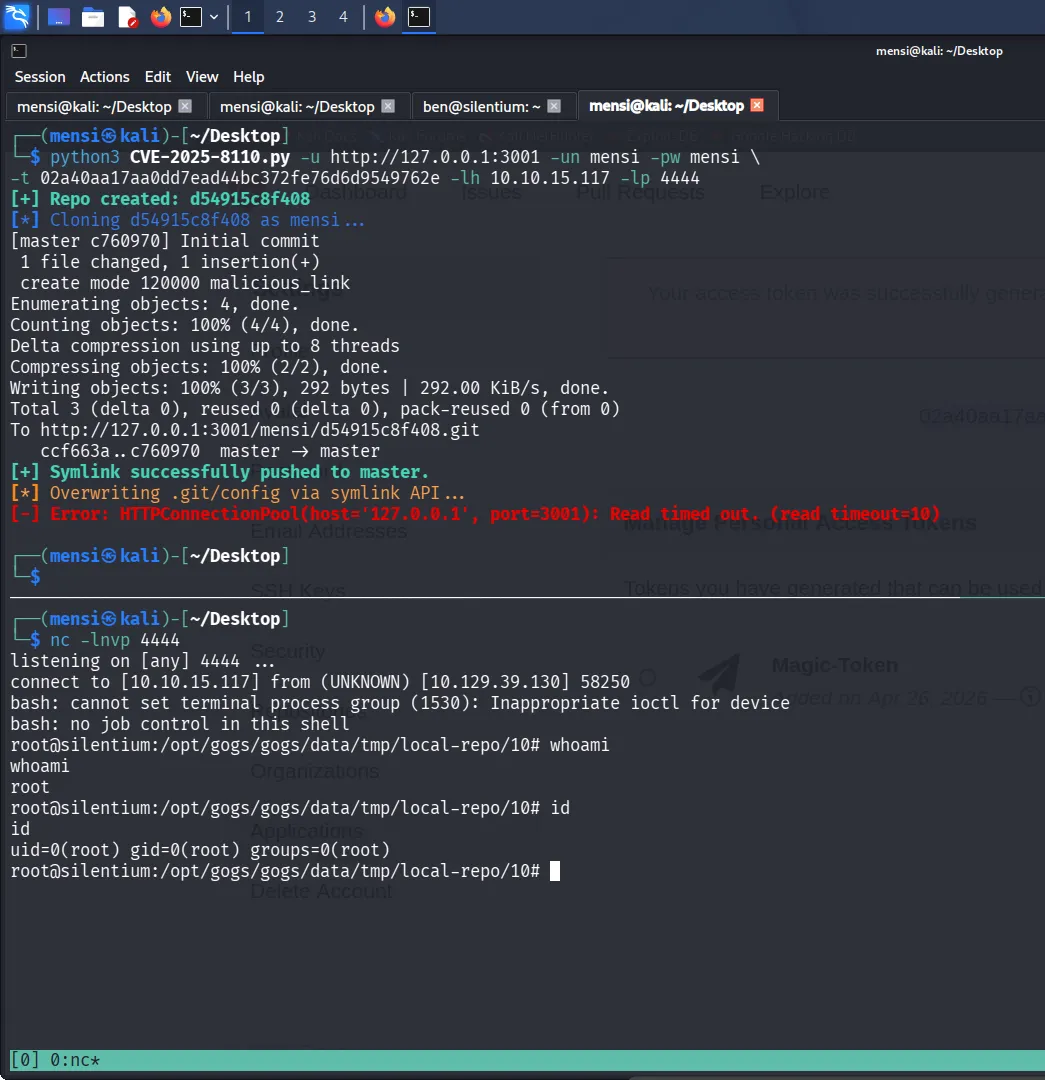
Task: Expand the terminal launcher dropdown arrow
Action: point(214,17)
